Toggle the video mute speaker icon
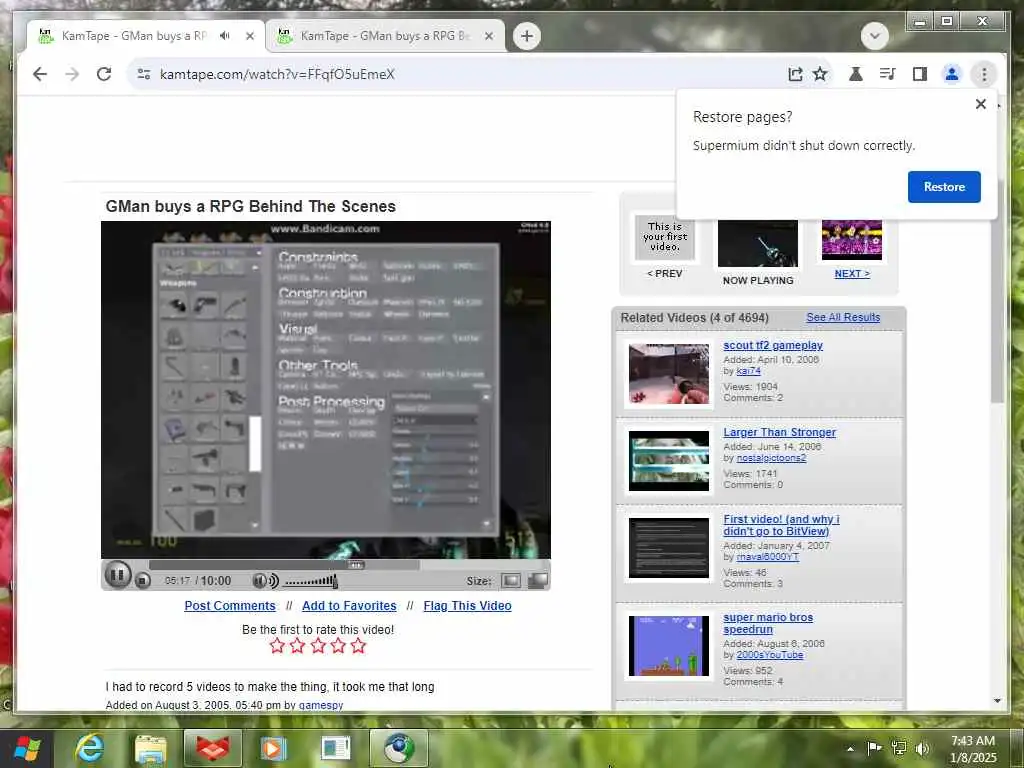 (x=264, y=581)
